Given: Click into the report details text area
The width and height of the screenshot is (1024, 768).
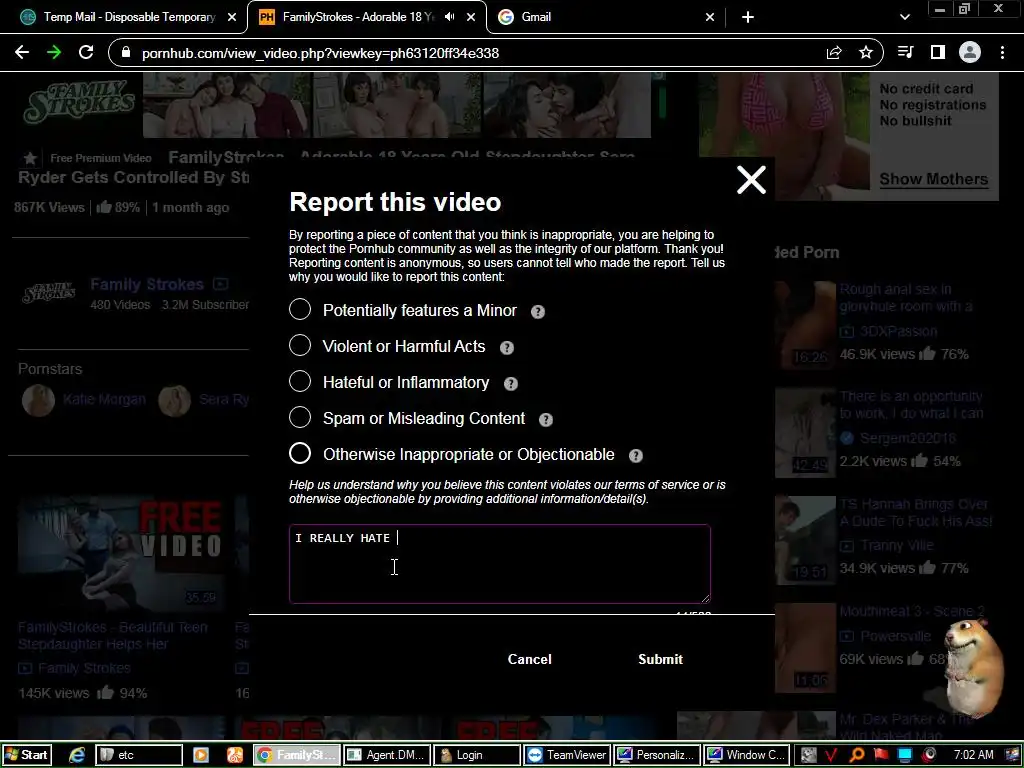Looking at the screenshot, I should click(500, 564).
